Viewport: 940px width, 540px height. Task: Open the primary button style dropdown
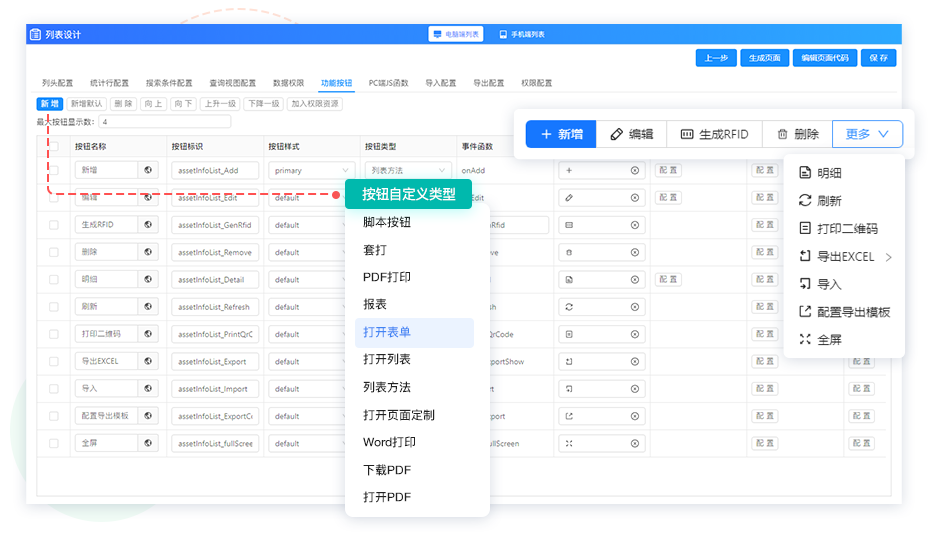pyautogui.click(x=311, y=171)
